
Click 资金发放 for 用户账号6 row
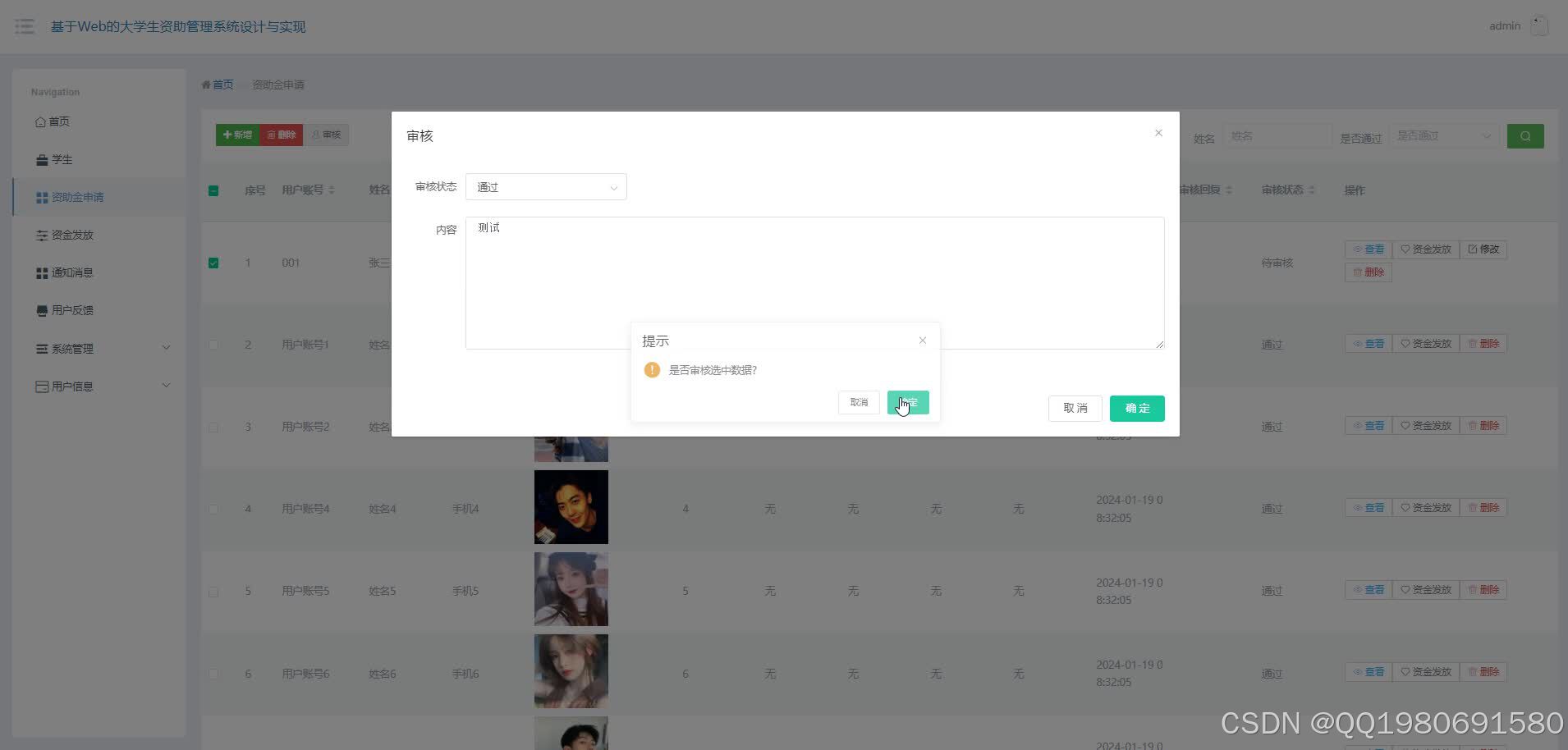point(1426,672)
